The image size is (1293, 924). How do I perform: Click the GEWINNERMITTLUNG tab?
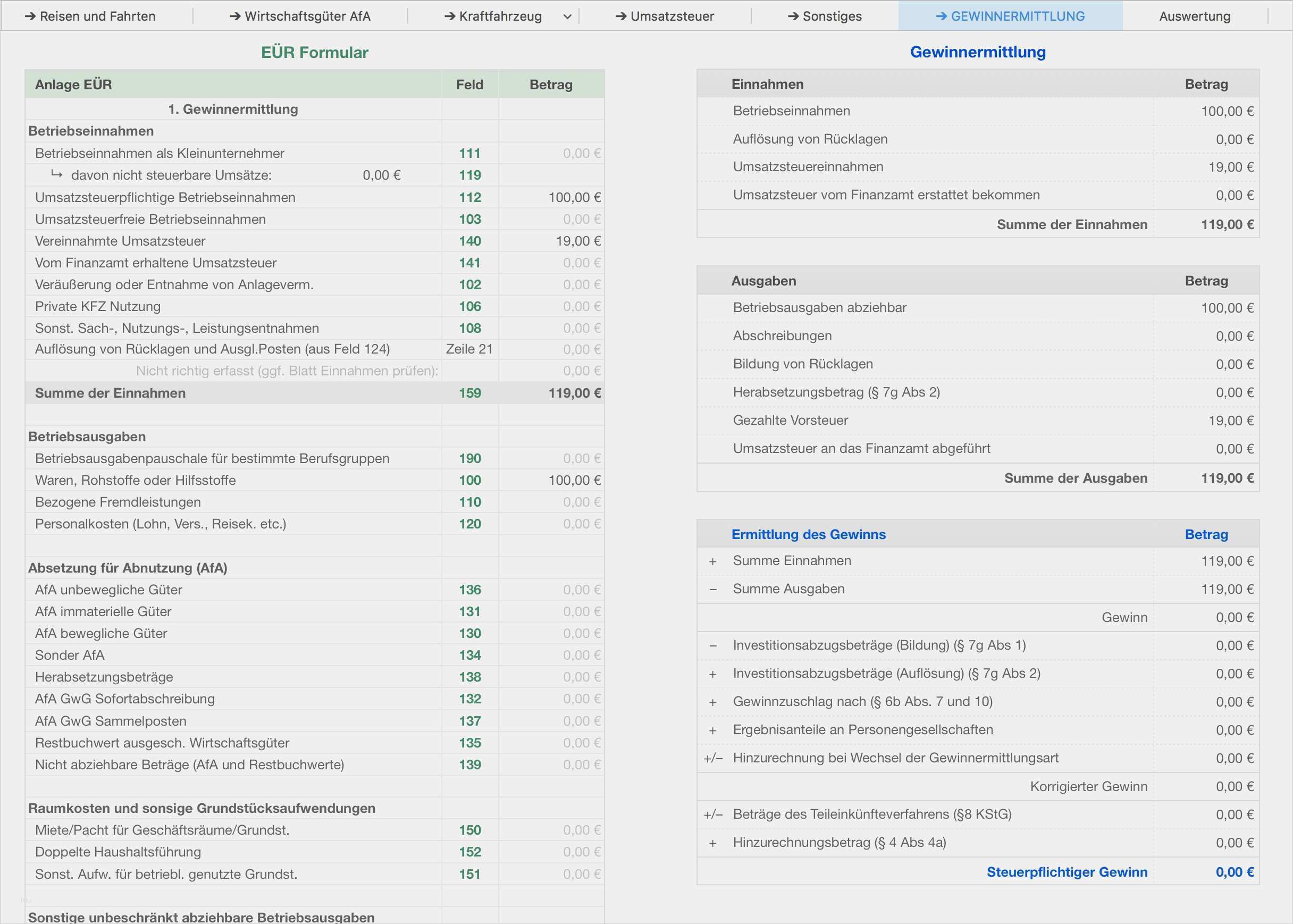tap(1010, 16)
